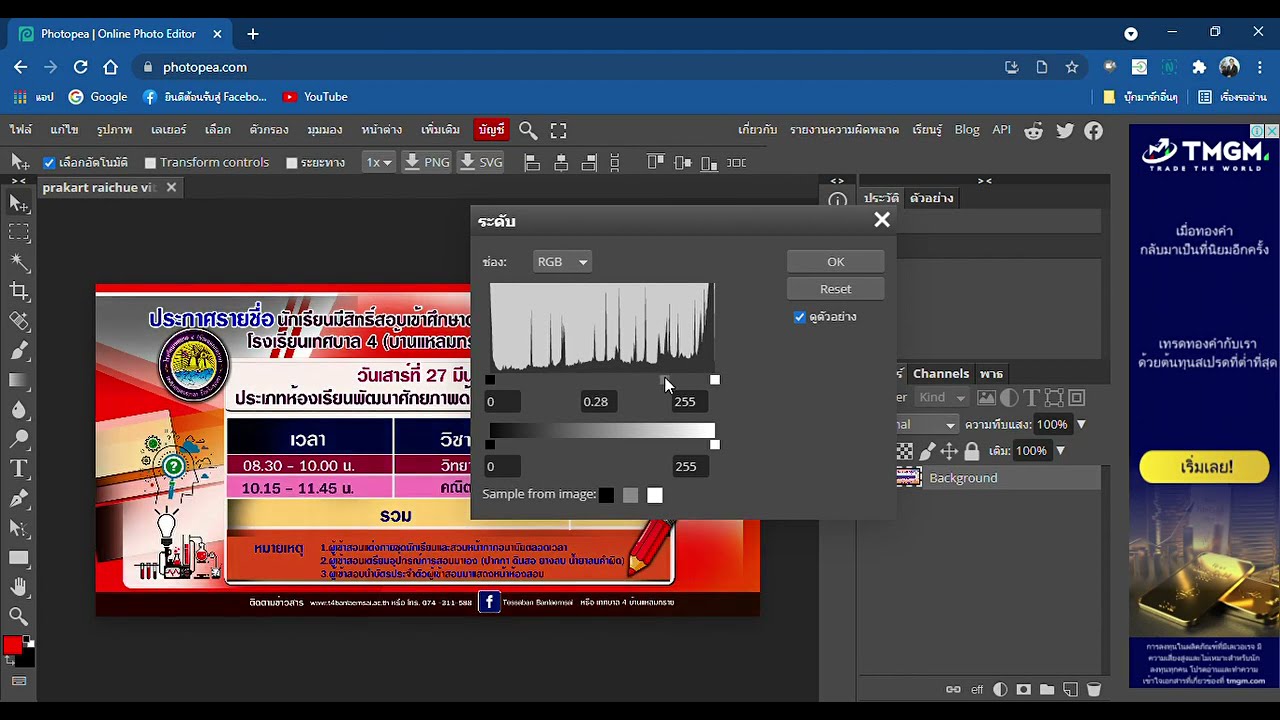Open Photopea's Facebook page icon

pos(1094,131)
